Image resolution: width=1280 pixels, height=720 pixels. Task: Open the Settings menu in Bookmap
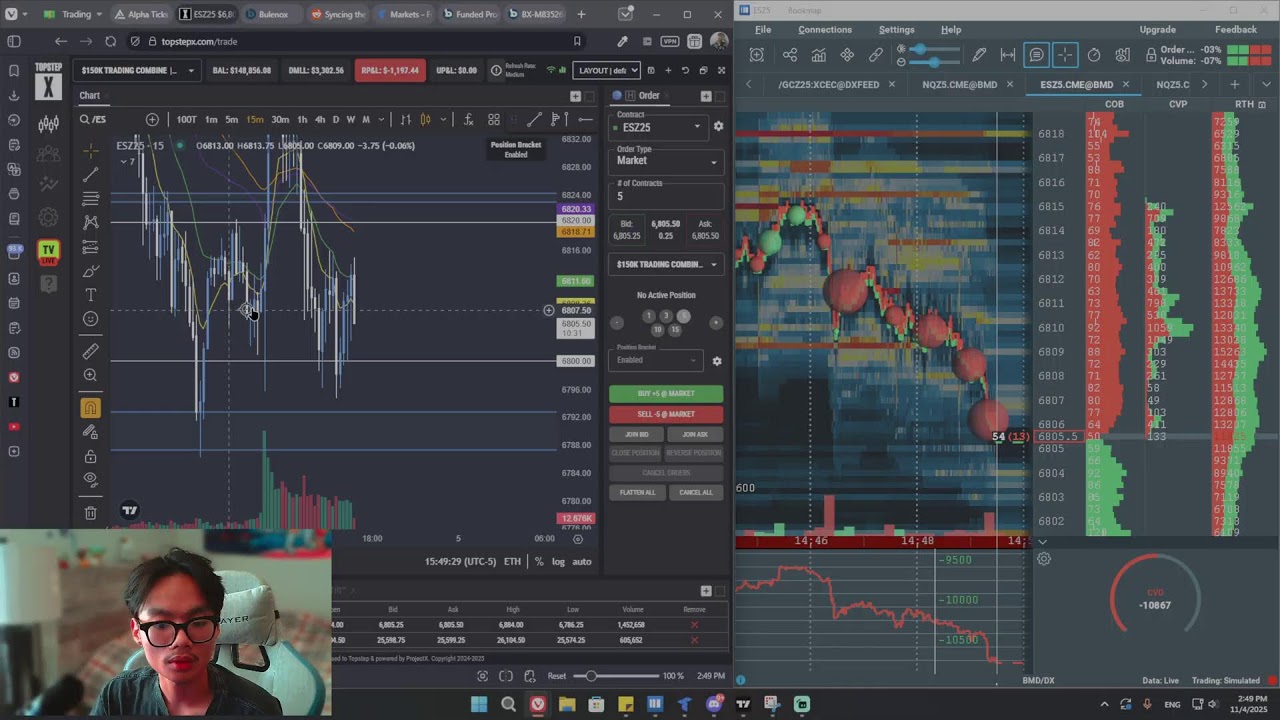tap(896, 30)
